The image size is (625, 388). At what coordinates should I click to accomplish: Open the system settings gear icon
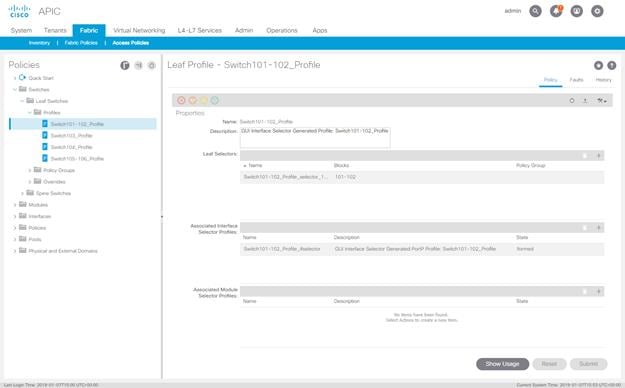(x=597, y=11)
